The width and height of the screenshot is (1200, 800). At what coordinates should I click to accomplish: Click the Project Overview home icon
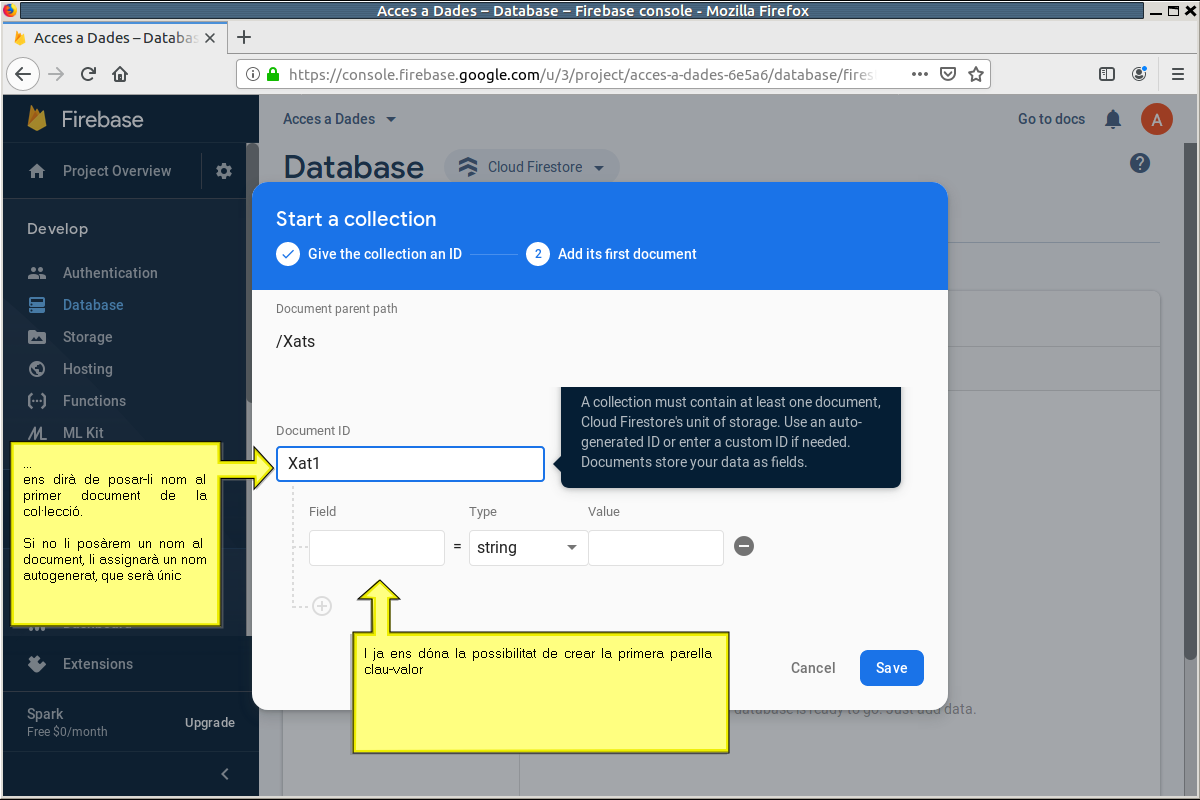coord(37,171)
